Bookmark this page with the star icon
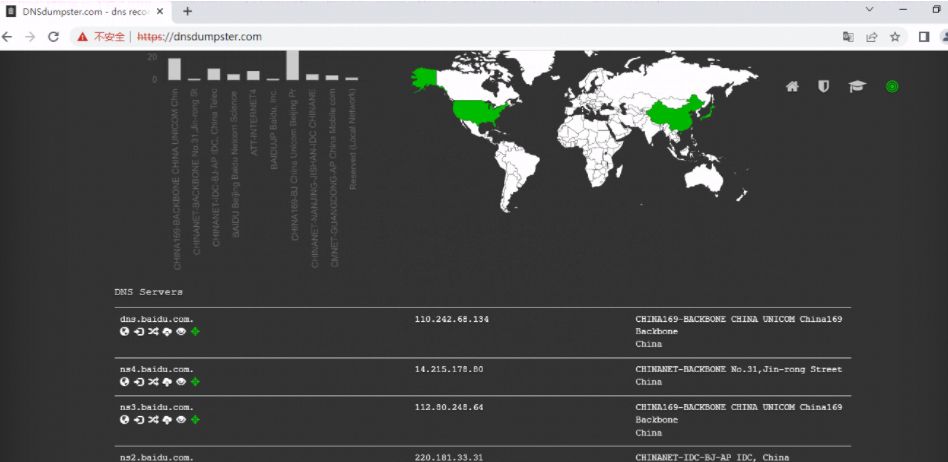This screenshot has height=462, width=948. pos(895,37)
